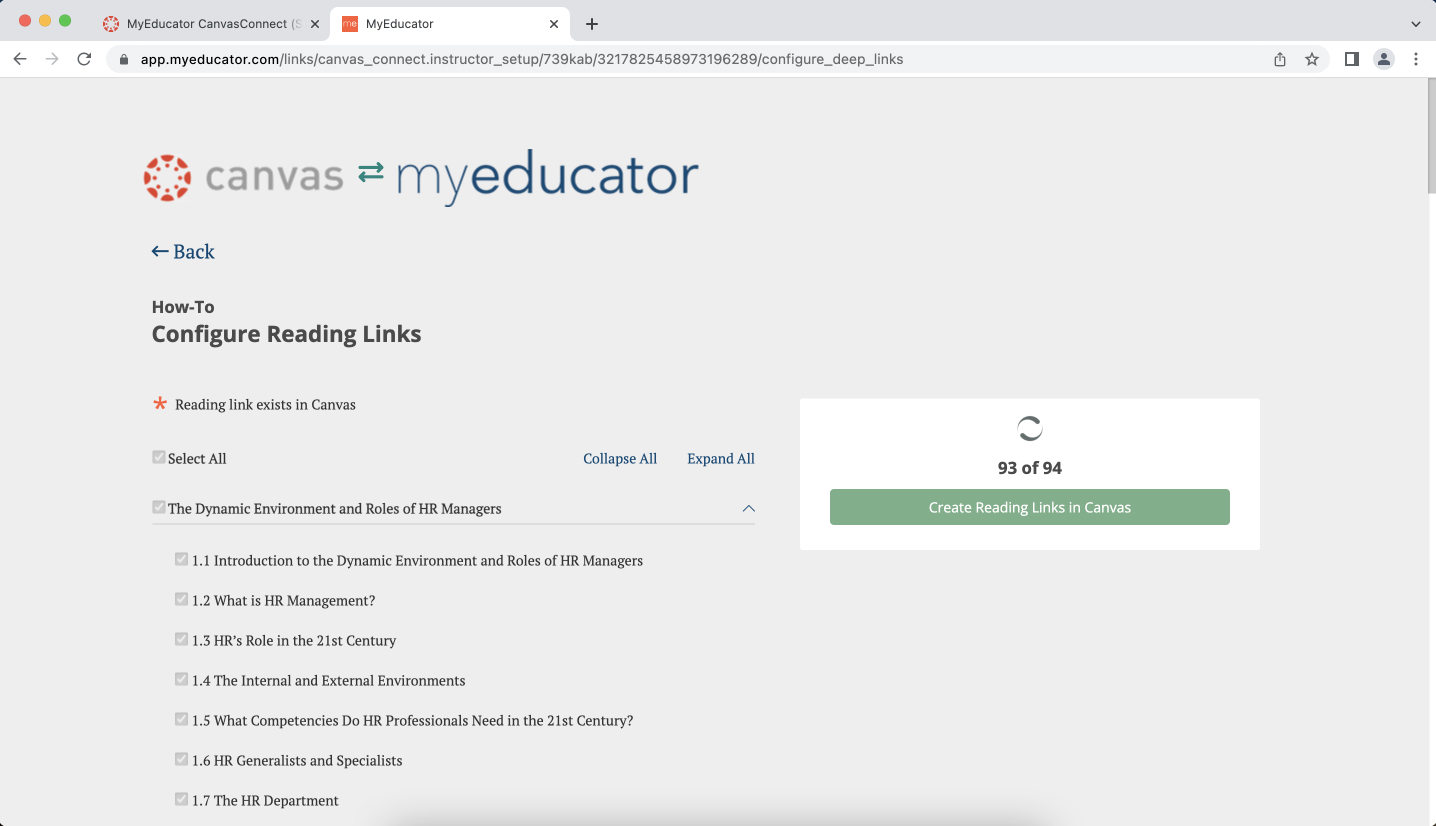
Task: Select the MyEducator tab
Action: pos(450,23)
